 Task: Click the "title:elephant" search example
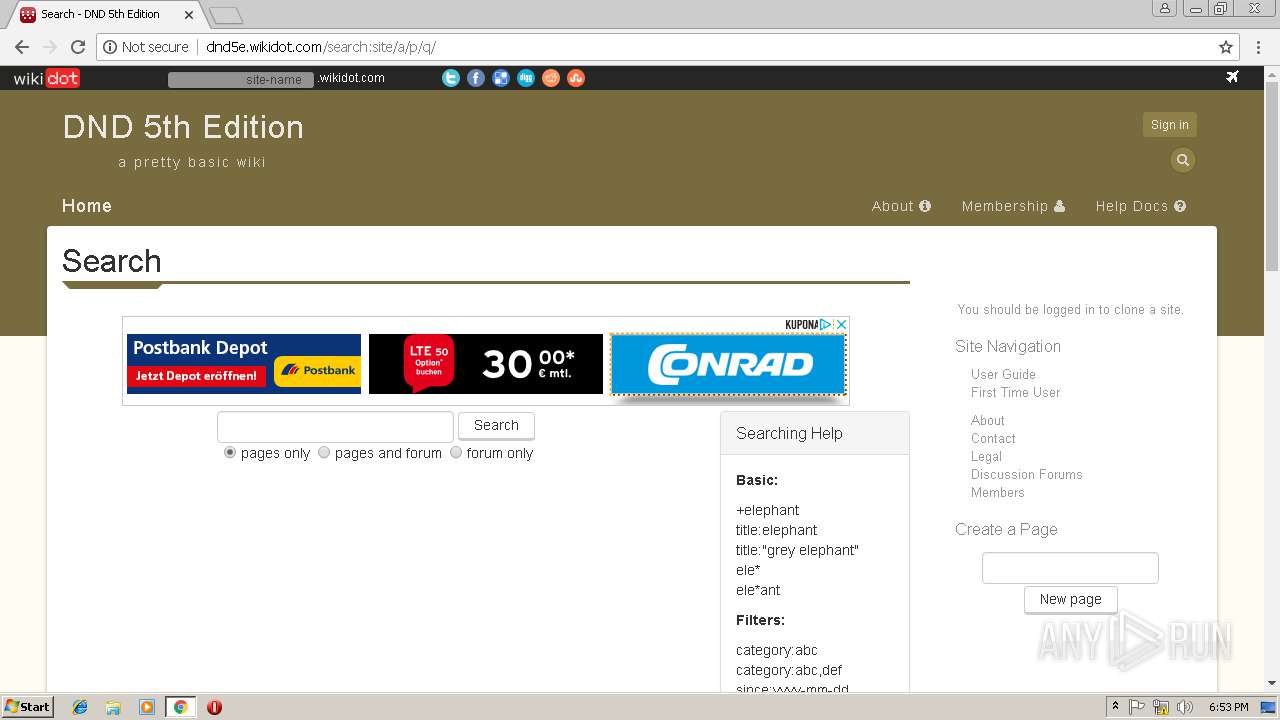[x=776, y=530]
